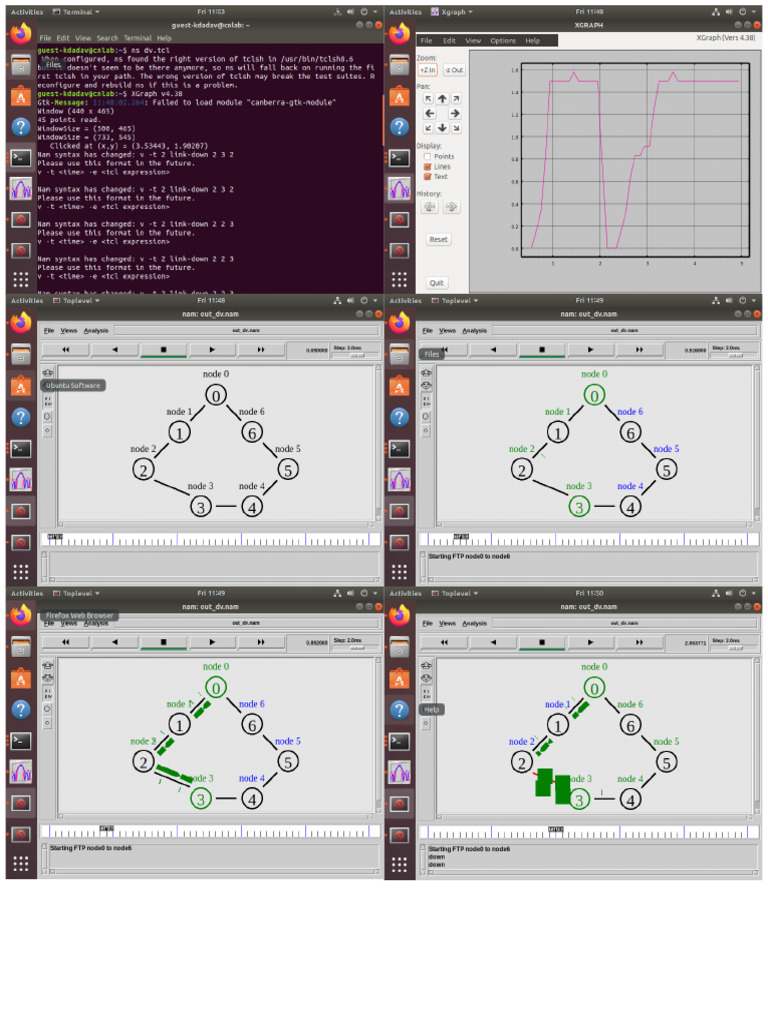Go back in XGraph view history
Screen dimensions: 768x1024
point(429,207)
